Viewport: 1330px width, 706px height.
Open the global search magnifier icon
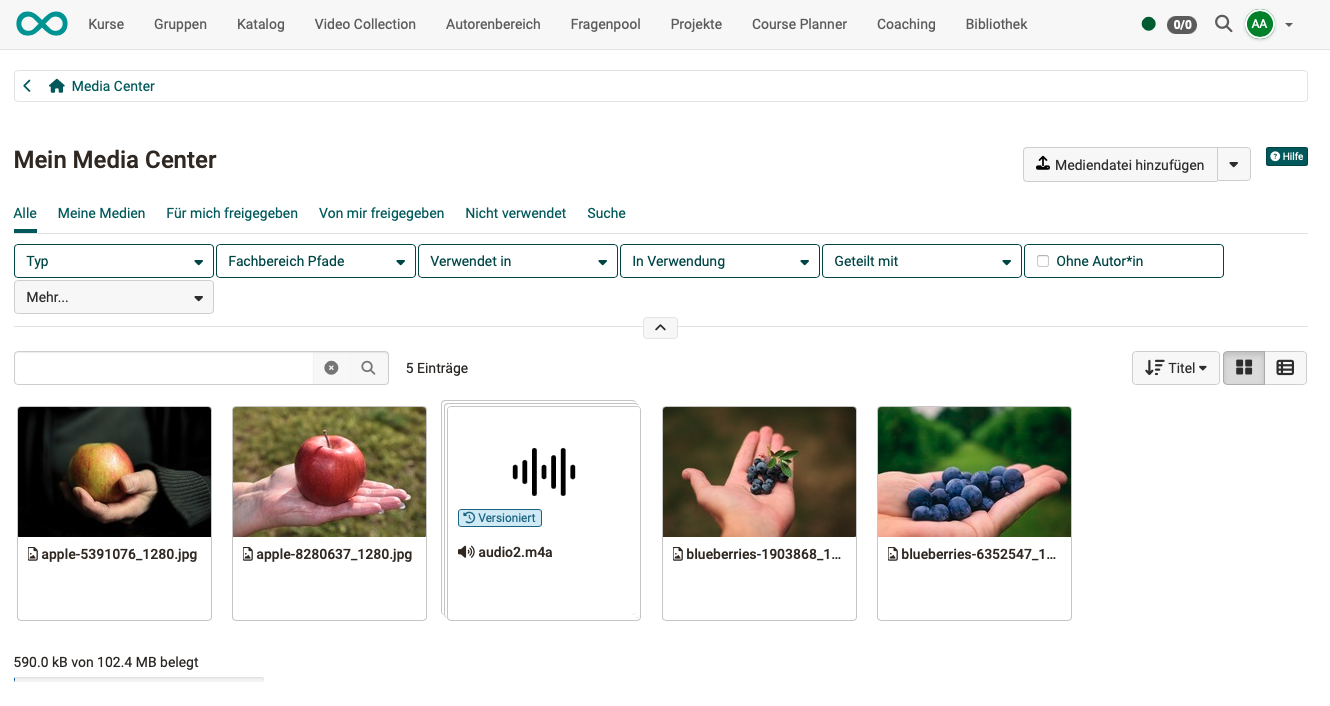point(1223,24)
